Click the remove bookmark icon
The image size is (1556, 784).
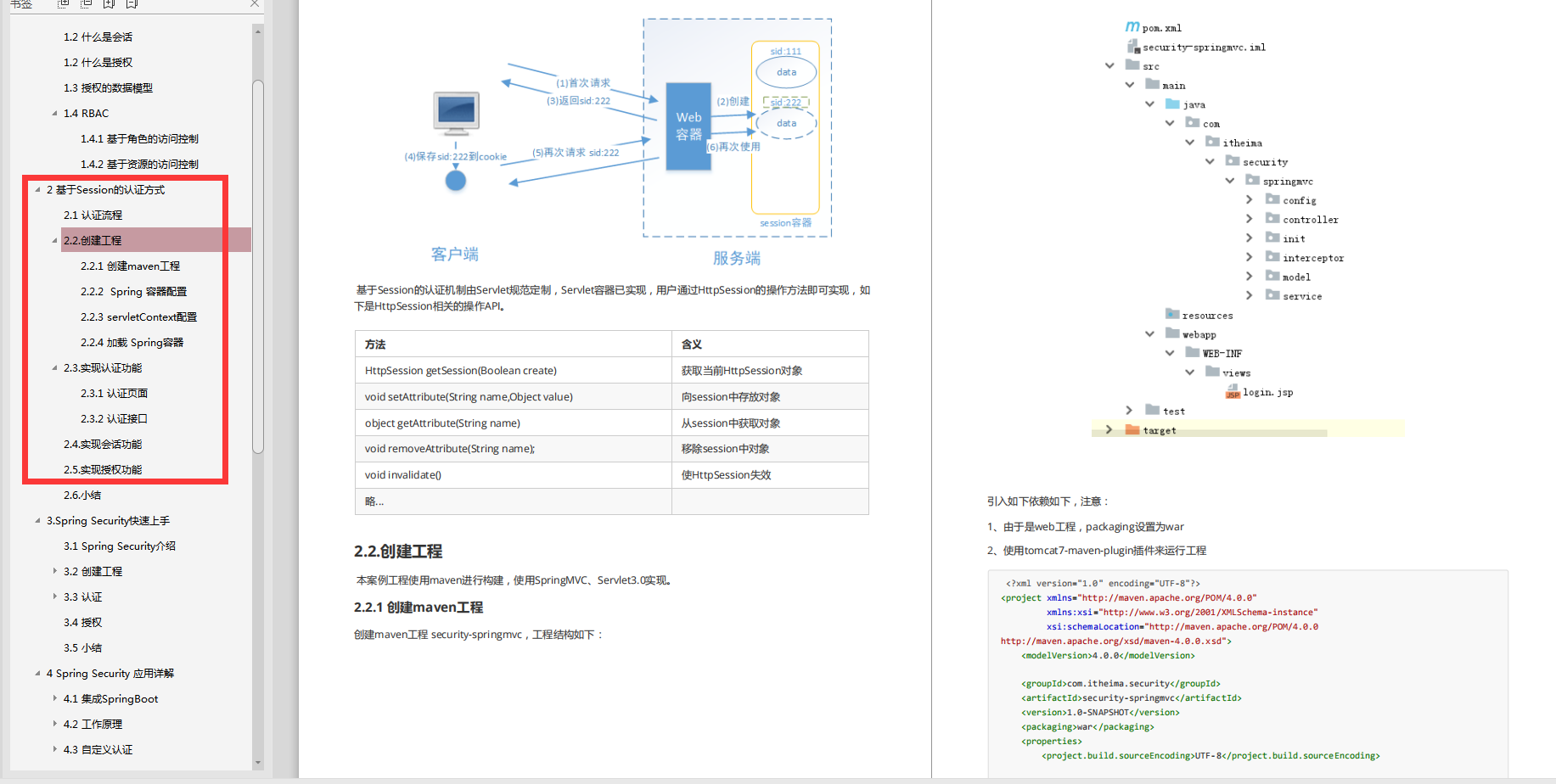pyautogui.click(x=132, y=3)
